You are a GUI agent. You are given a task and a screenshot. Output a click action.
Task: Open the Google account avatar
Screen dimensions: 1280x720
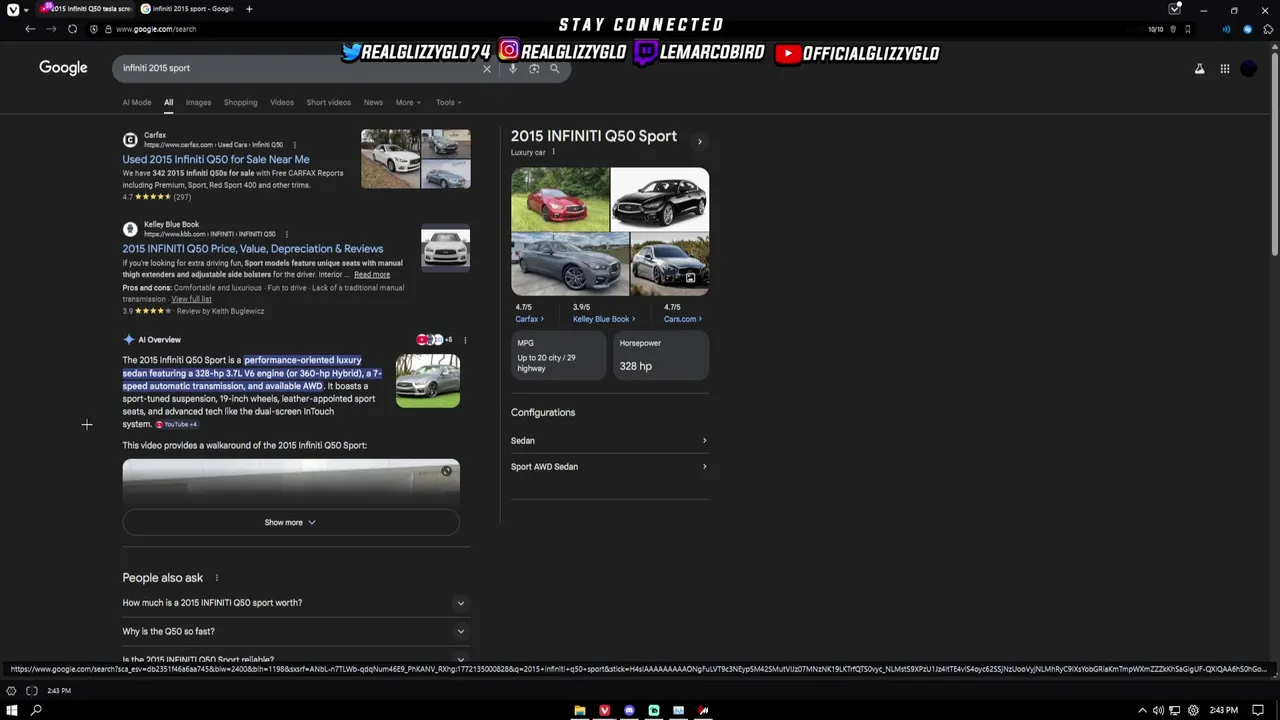[x=1249, y=69]
